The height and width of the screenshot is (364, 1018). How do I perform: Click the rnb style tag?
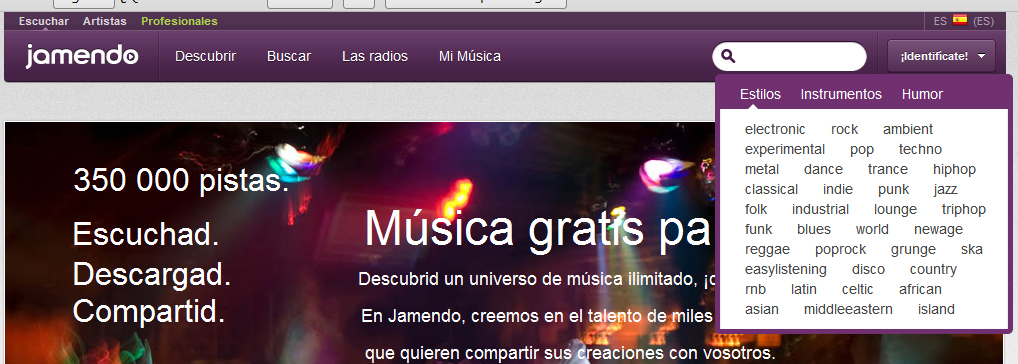click(756, 289)
